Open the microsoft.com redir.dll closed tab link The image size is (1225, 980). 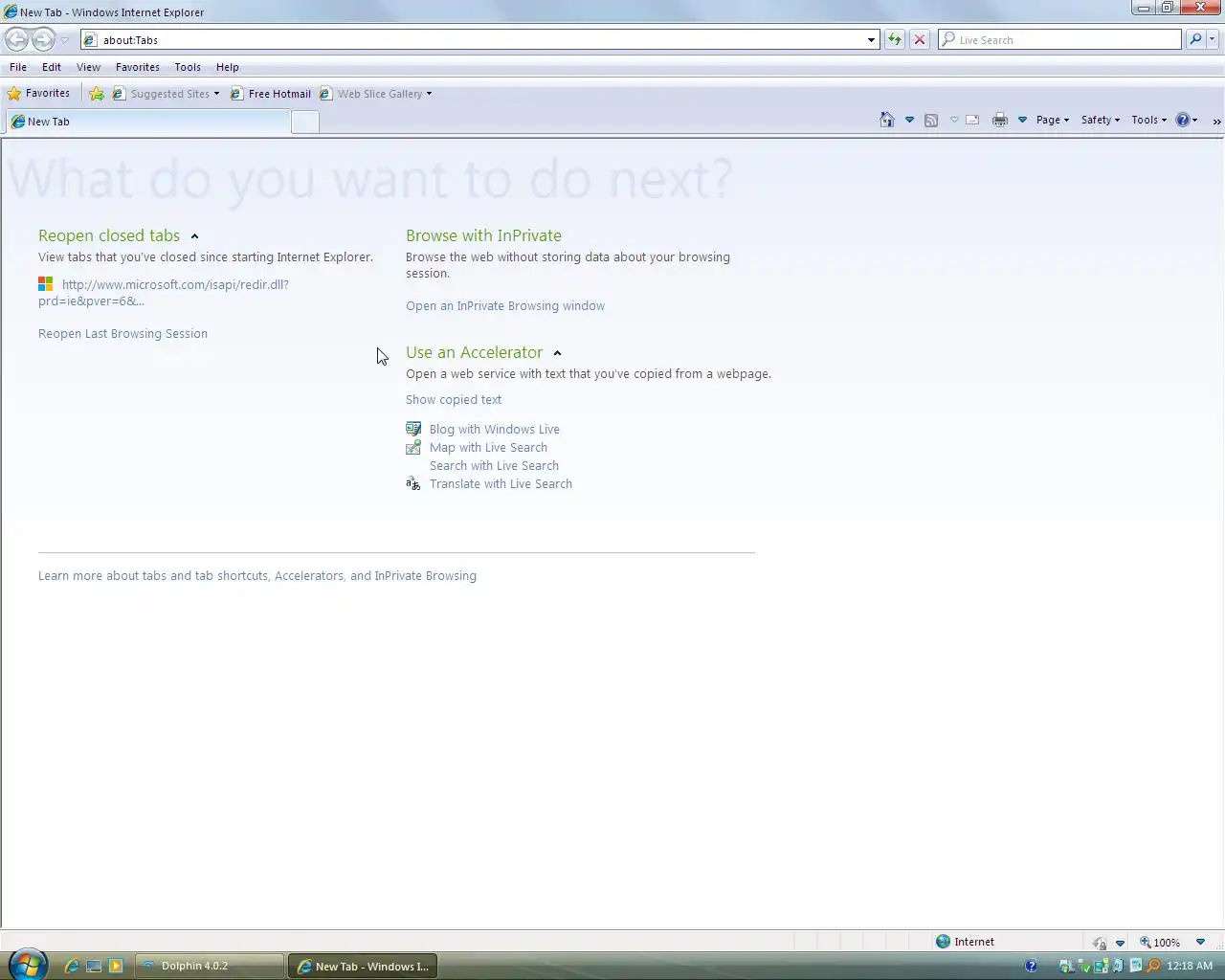[163, 292]
